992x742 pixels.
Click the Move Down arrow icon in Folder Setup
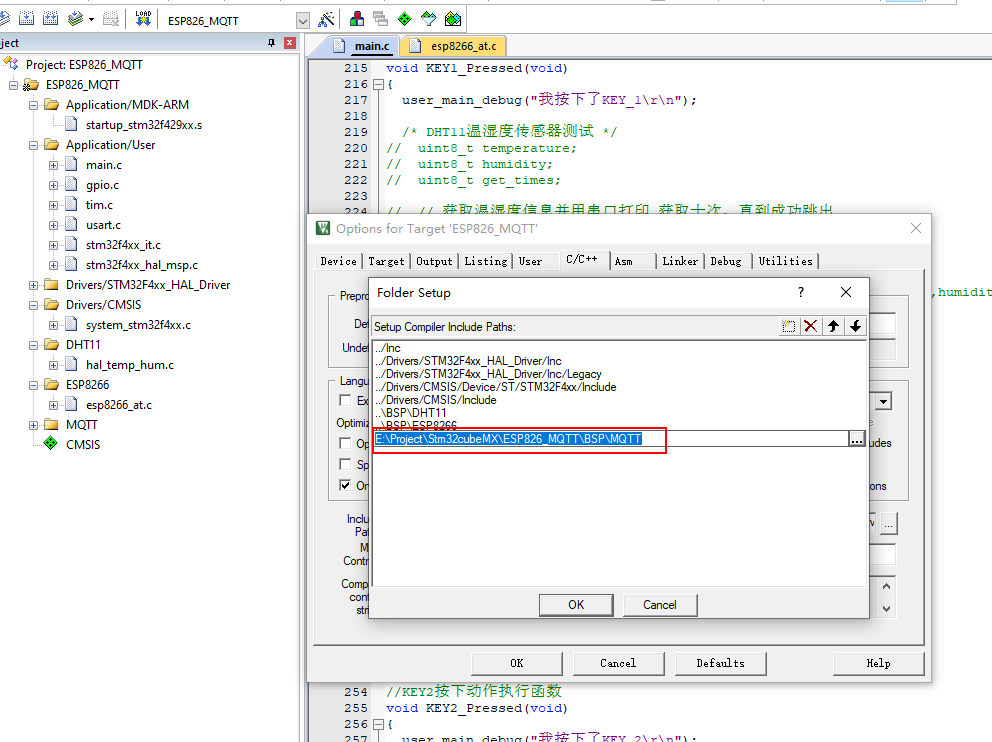pyautogui.click(x=855, y=326)
